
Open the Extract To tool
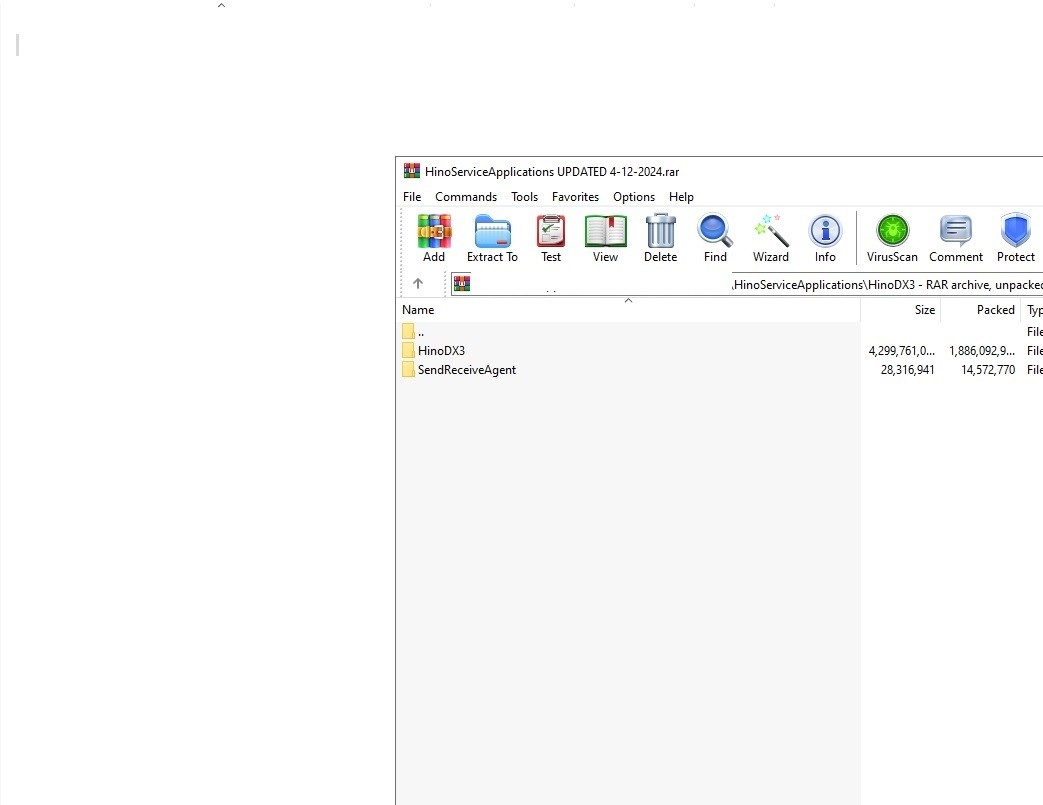(x=492, y=232)
